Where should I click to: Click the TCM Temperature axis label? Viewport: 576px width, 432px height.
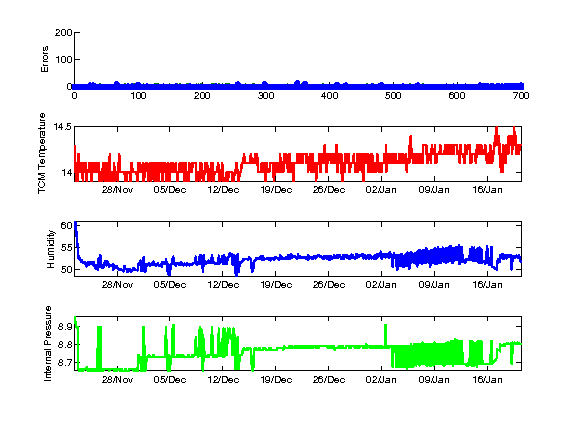pyautogui.click(x=42, y=153)
